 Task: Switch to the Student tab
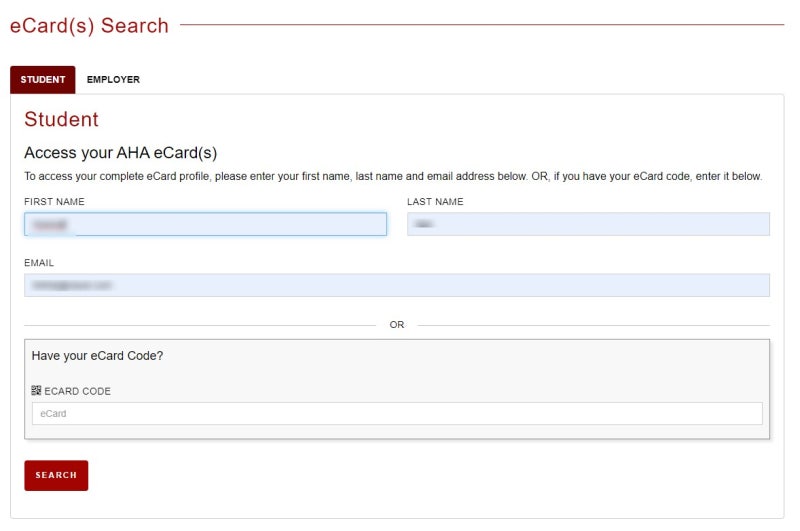[42, 80]
